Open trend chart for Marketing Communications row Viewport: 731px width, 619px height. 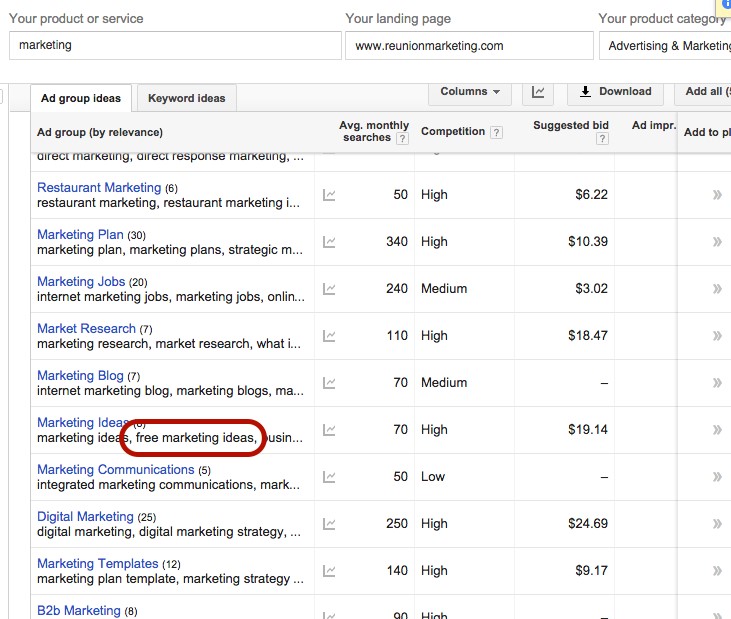coord(329,477)
